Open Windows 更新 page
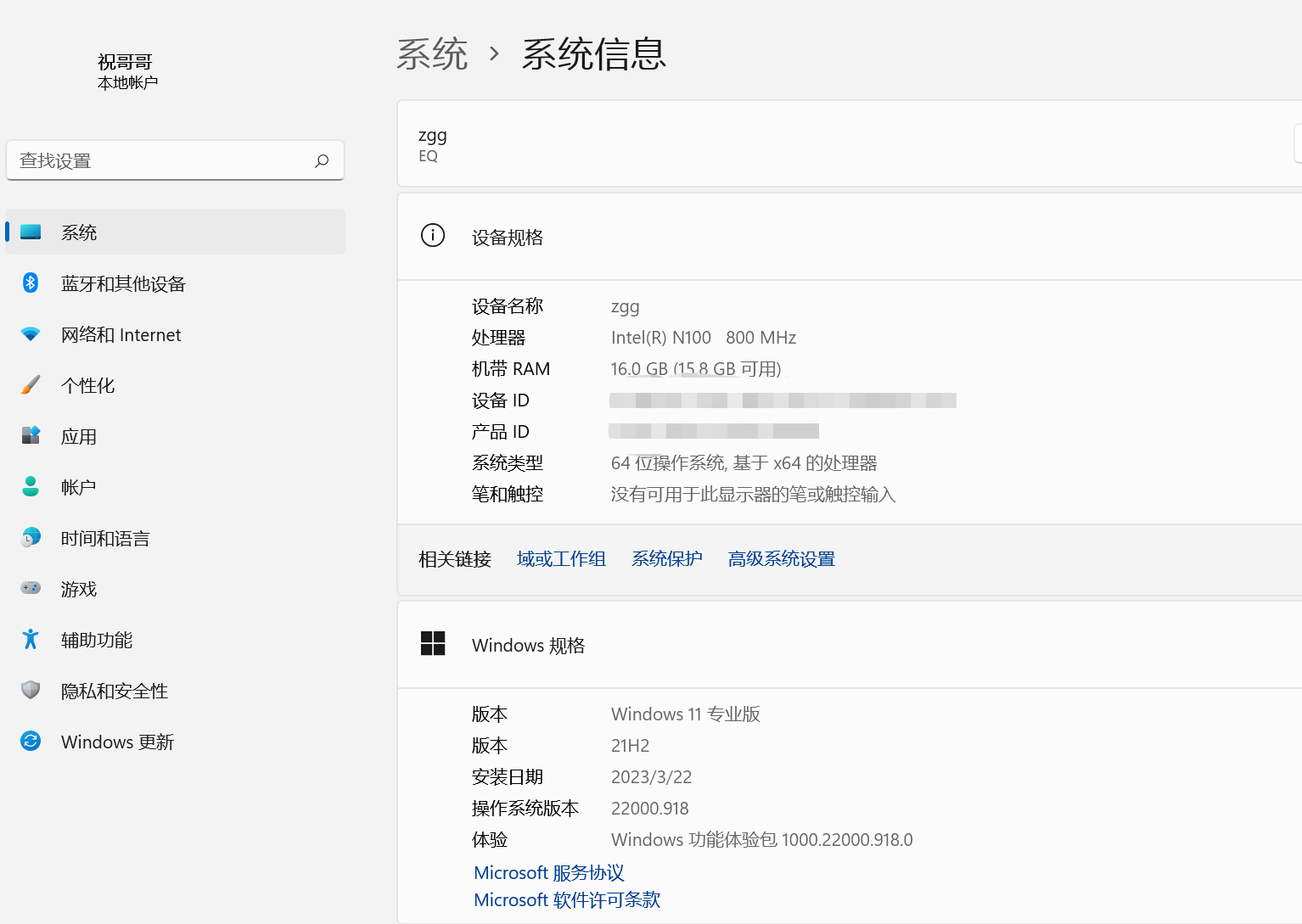1302x924 pixels. click(176, 741)
